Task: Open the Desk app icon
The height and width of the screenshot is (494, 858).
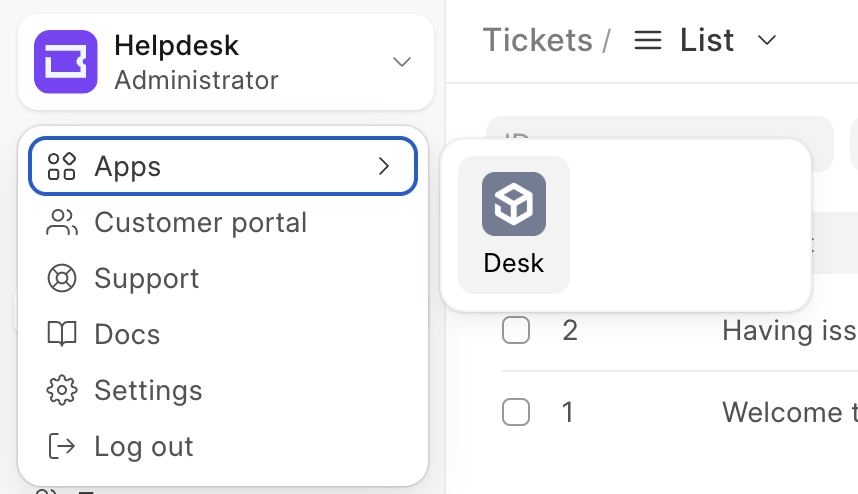Action: [514, 225]
